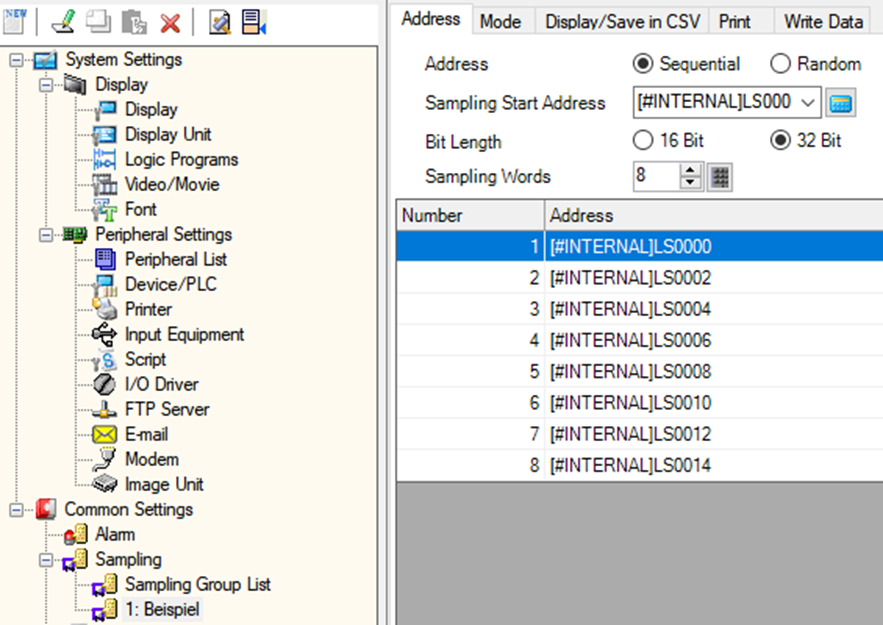Select row 7 [#INTERNAL]LS0012

click(640, 434)
